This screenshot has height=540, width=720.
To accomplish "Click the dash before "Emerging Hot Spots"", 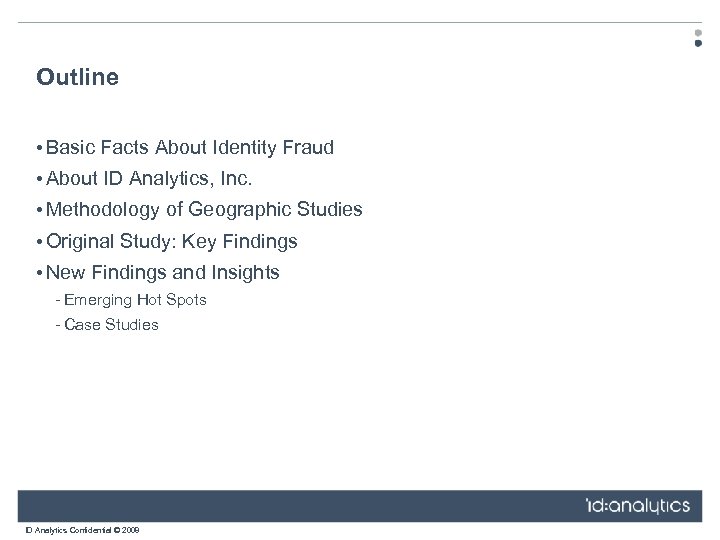I will coord(59,300).
